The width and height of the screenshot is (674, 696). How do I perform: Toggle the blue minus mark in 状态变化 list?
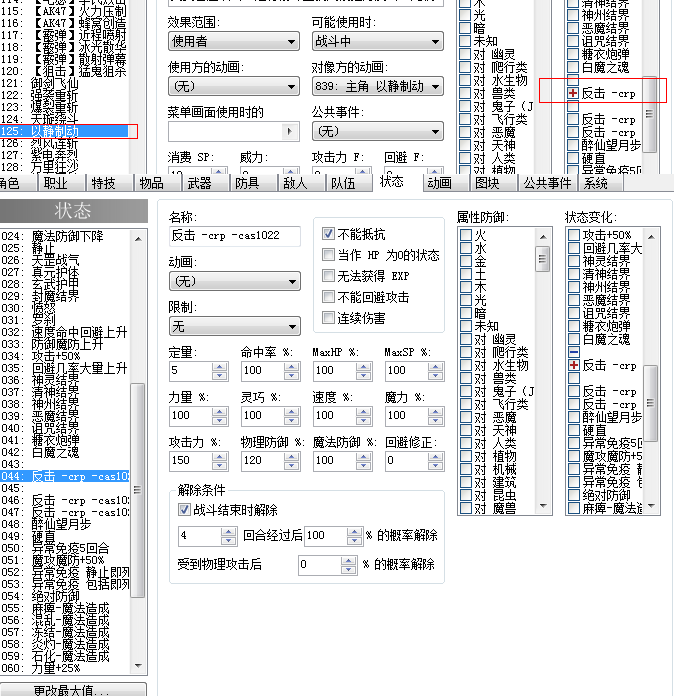pyautogui.click(x=574, y=352)
